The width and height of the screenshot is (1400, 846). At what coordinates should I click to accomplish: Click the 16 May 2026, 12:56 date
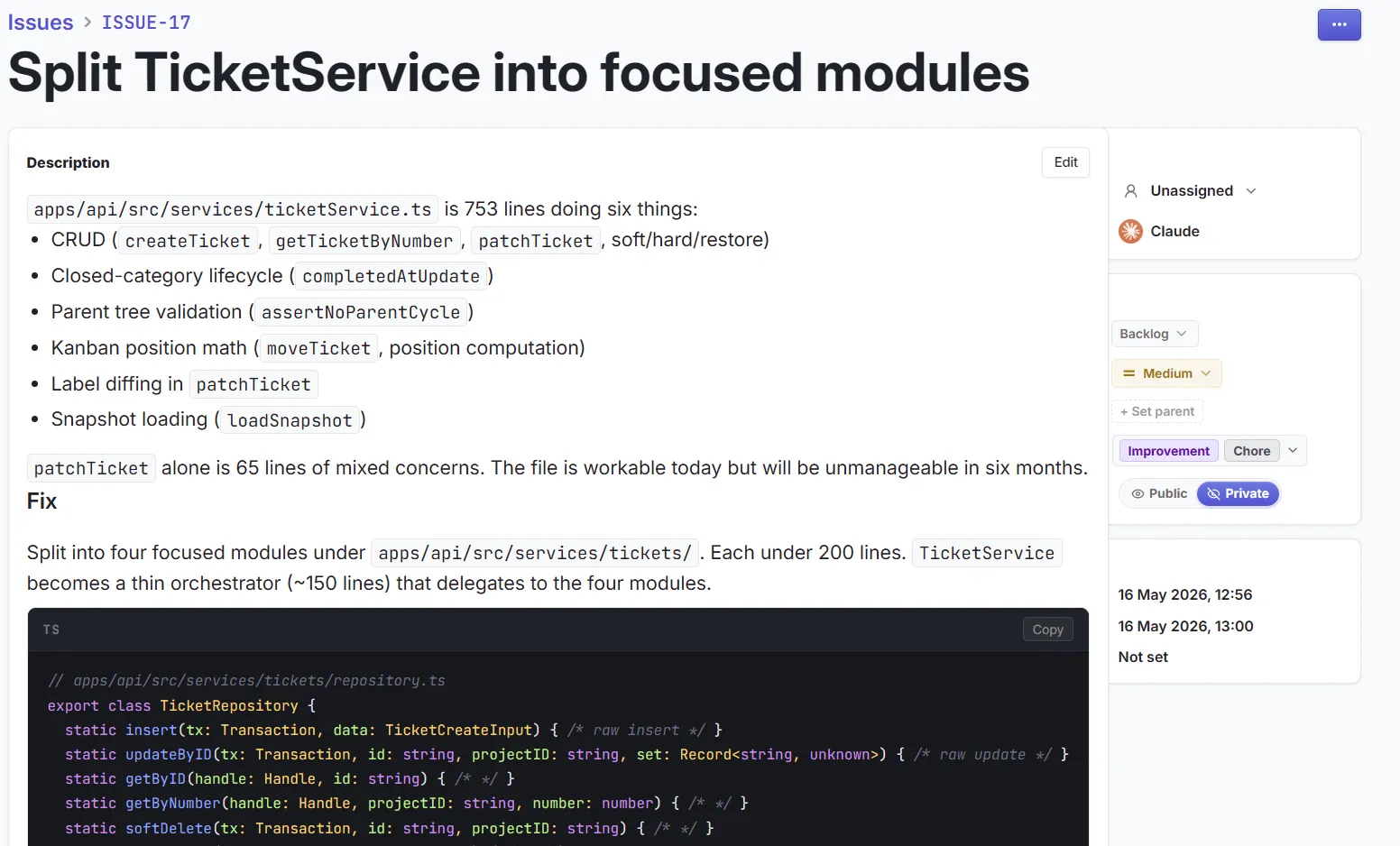click(x=1184, y=595)
